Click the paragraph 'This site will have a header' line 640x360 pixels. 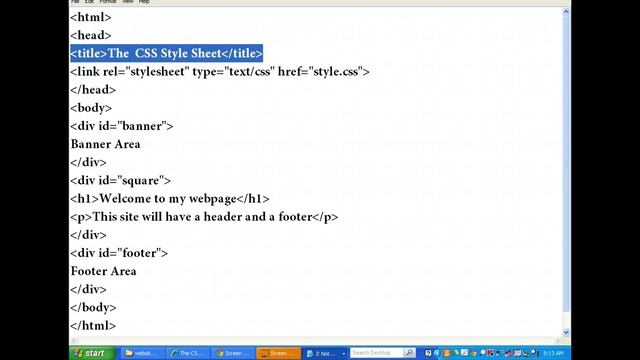204,217
